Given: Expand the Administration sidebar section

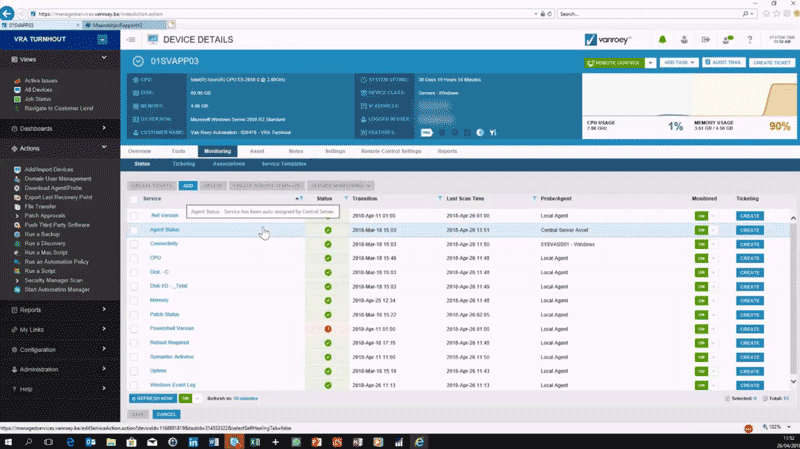Looking at the screenshot, I should pos(104,369).
